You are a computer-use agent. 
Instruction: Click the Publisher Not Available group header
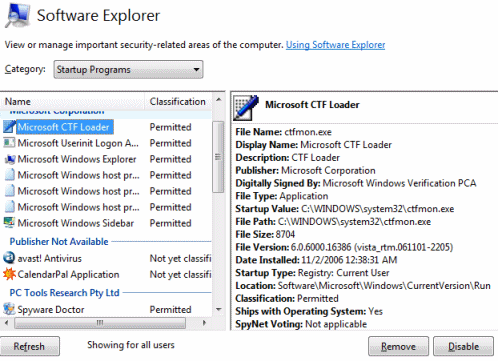point(59,241)
